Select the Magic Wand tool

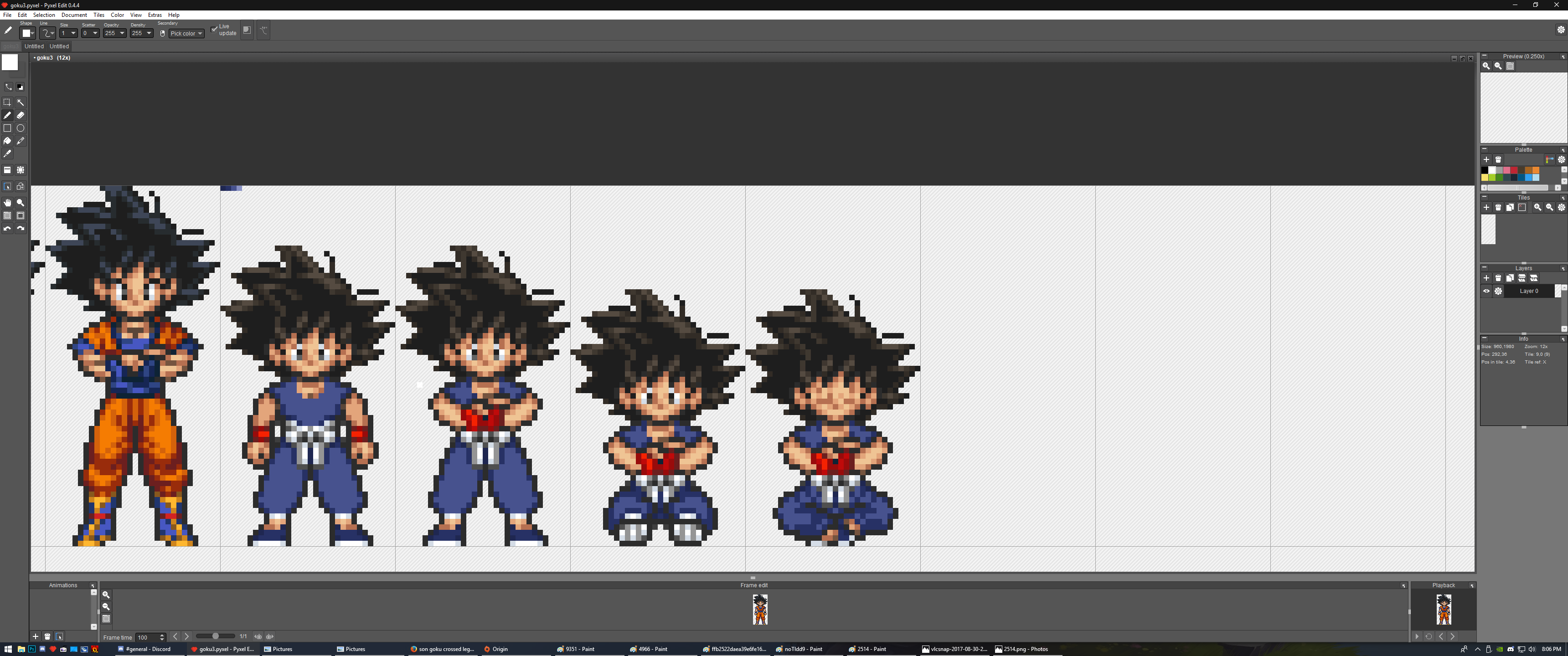(20, 102)
